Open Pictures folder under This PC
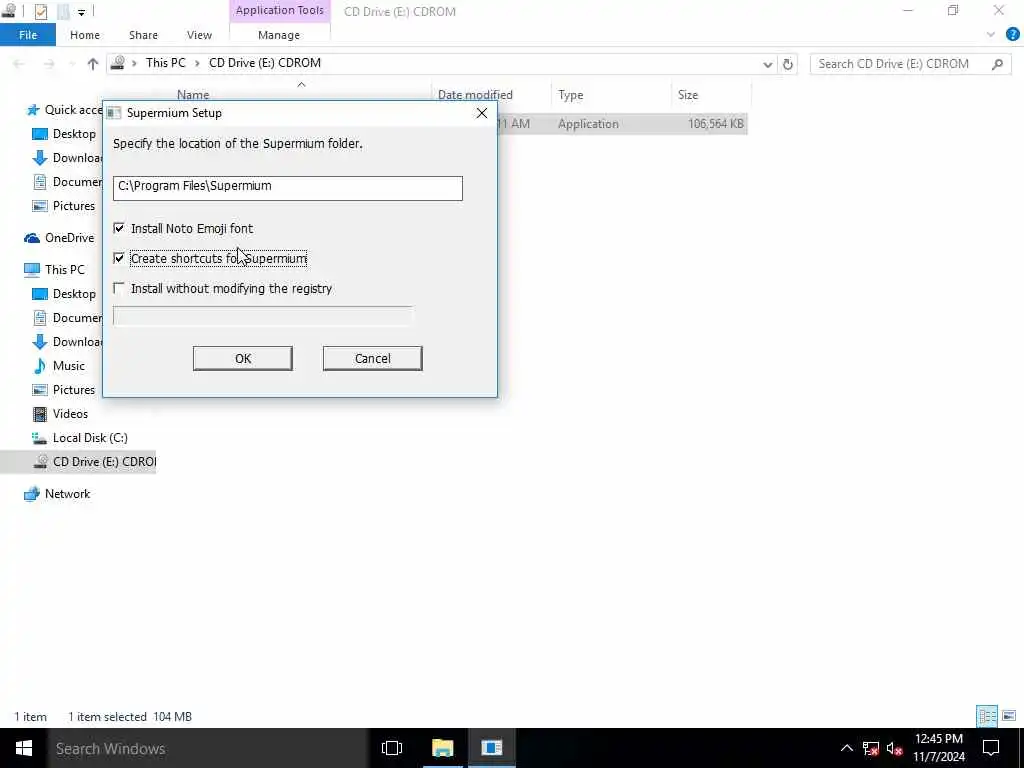 coord(73,390)
